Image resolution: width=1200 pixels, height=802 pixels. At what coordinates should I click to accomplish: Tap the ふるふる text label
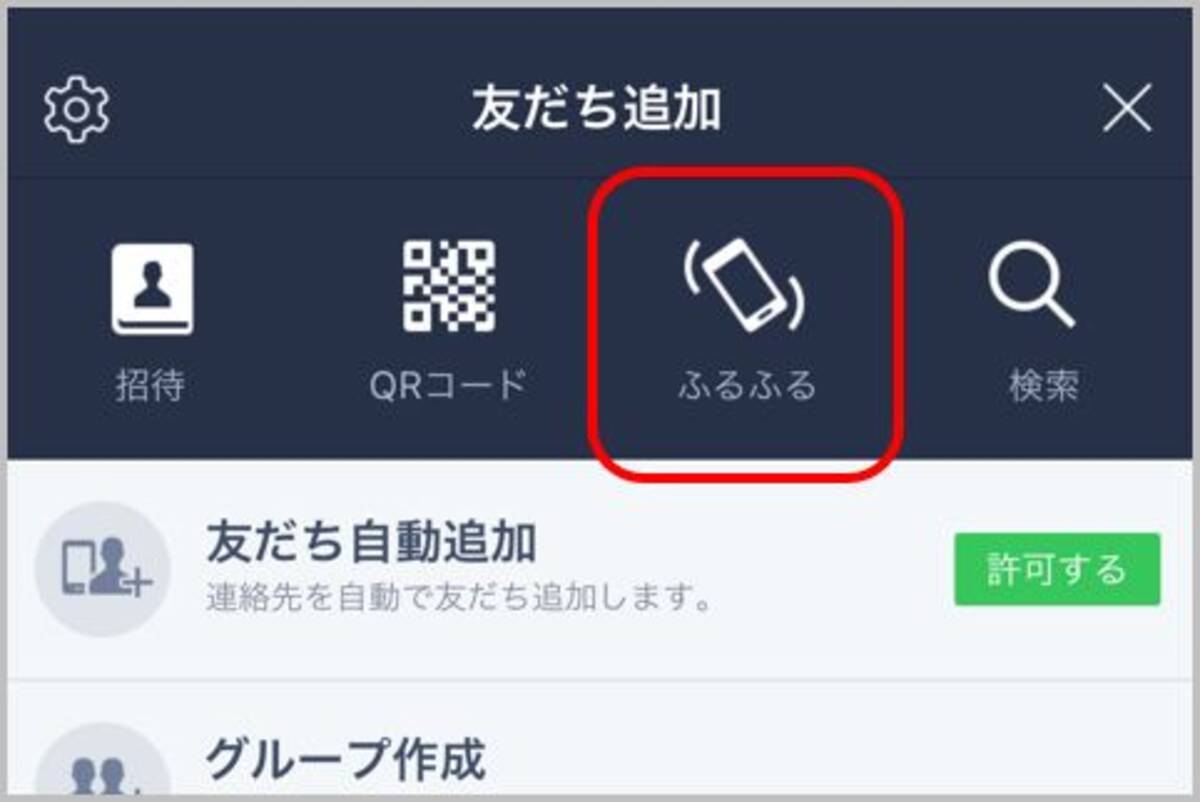(x=747, y=386)
